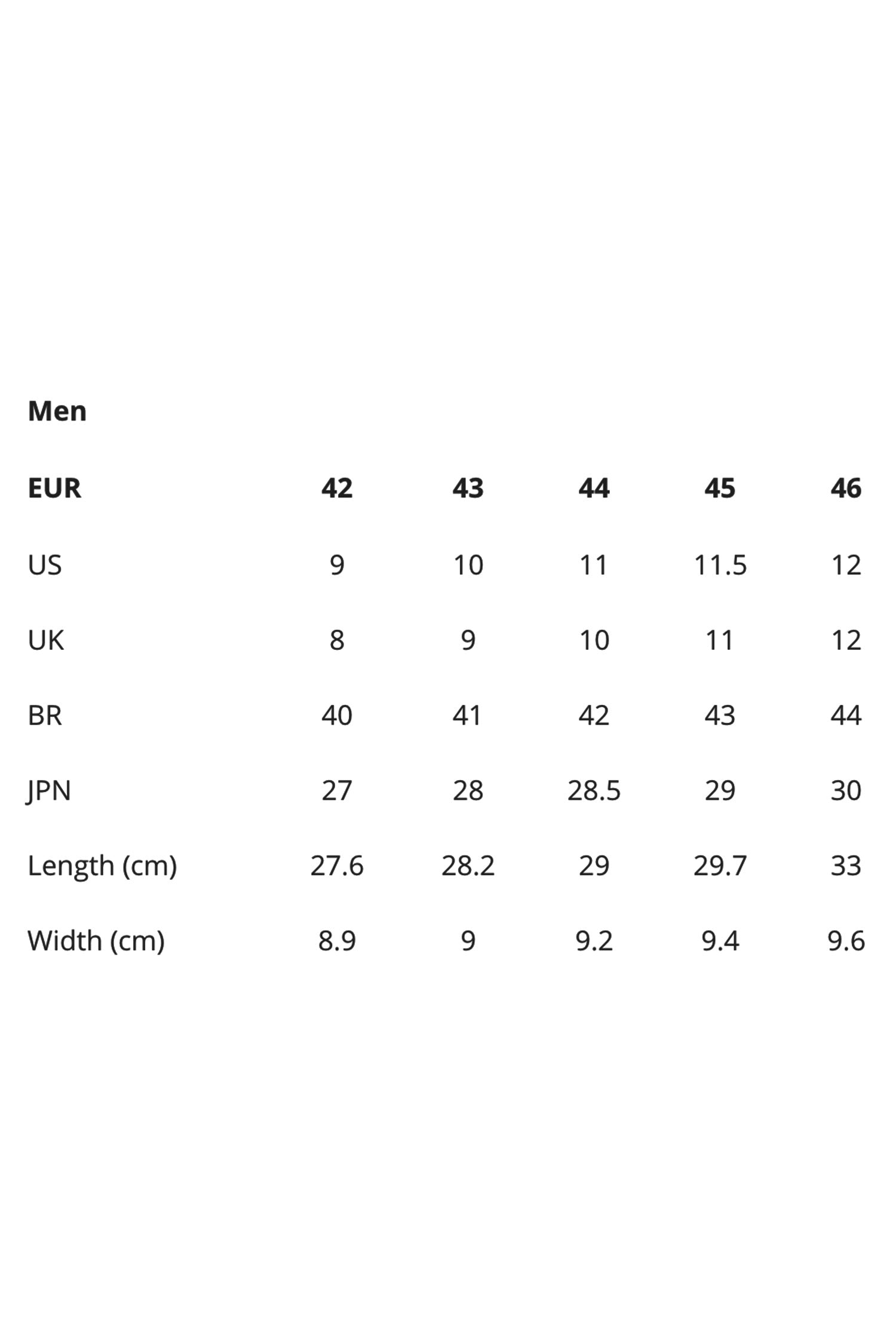Select the JPN row label

49,791
